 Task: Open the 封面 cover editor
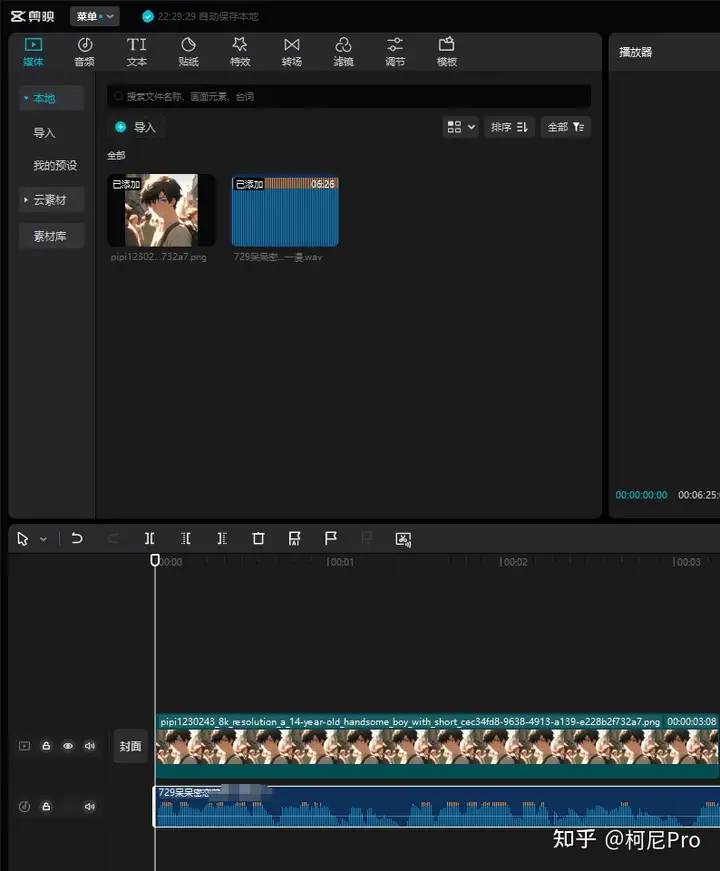131,746
